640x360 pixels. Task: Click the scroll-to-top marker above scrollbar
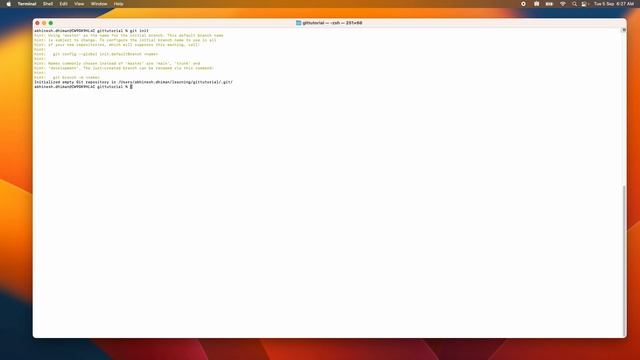pos(624,30)
